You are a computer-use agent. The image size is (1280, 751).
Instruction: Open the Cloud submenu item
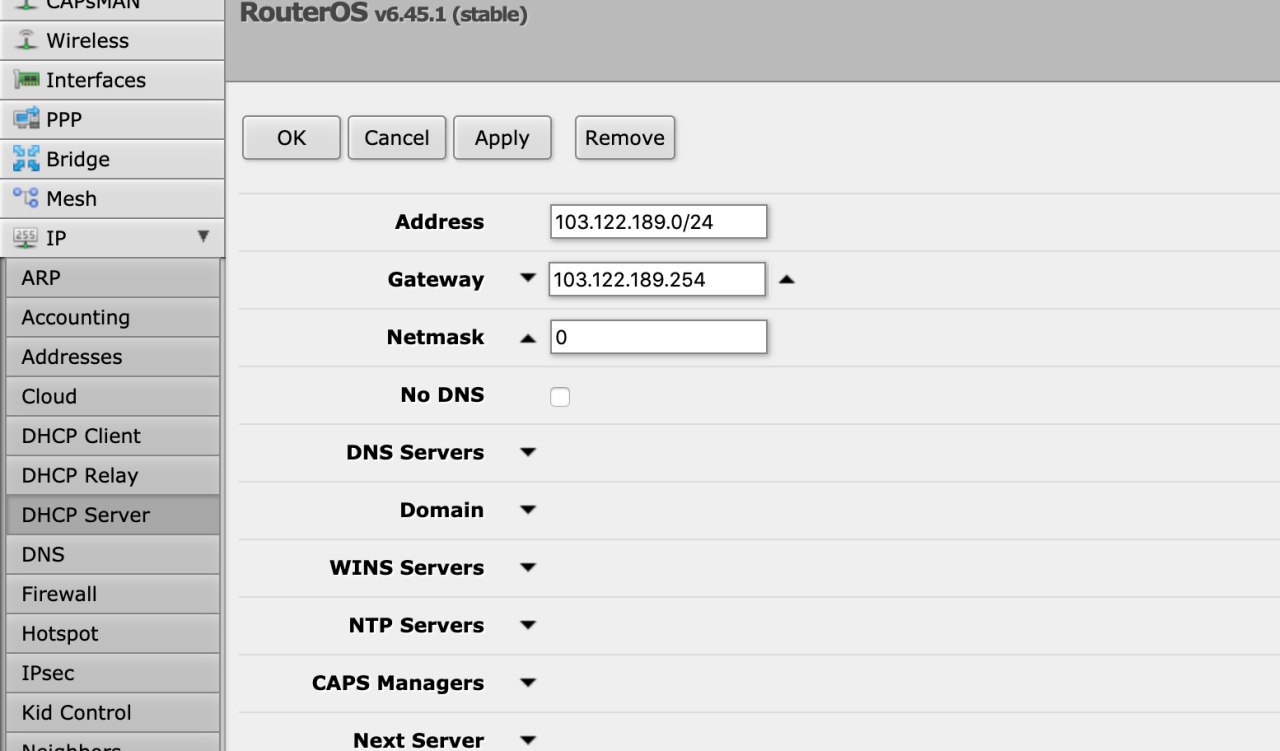[112, 396]
